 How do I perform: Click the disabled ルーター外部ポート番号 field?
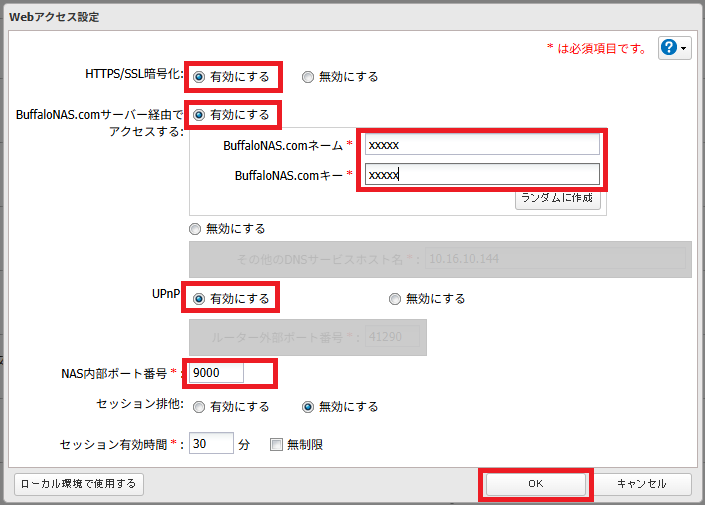tap(392, 337)
